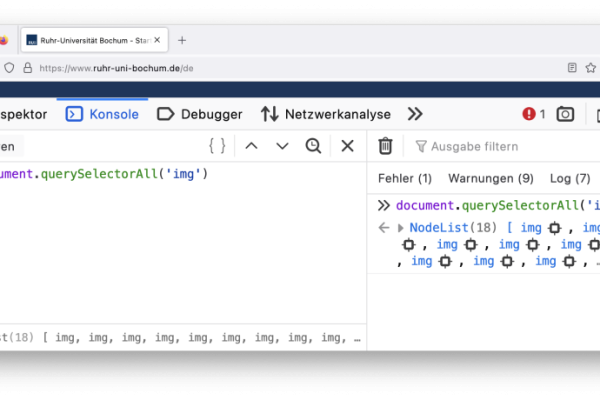The image size is (600, 400).
Task: Click the site security lock icon
Action: pyautogui.click(x=28, y=68)
